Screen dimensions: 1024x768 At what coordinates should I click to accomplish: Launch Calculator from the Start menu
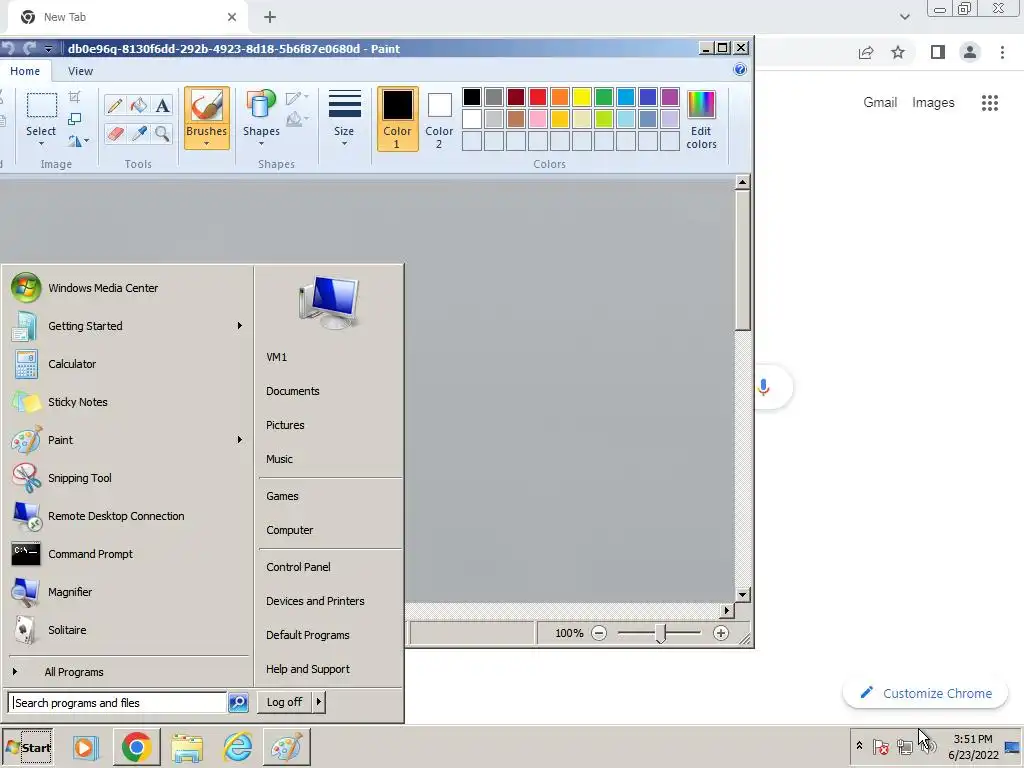129,364
